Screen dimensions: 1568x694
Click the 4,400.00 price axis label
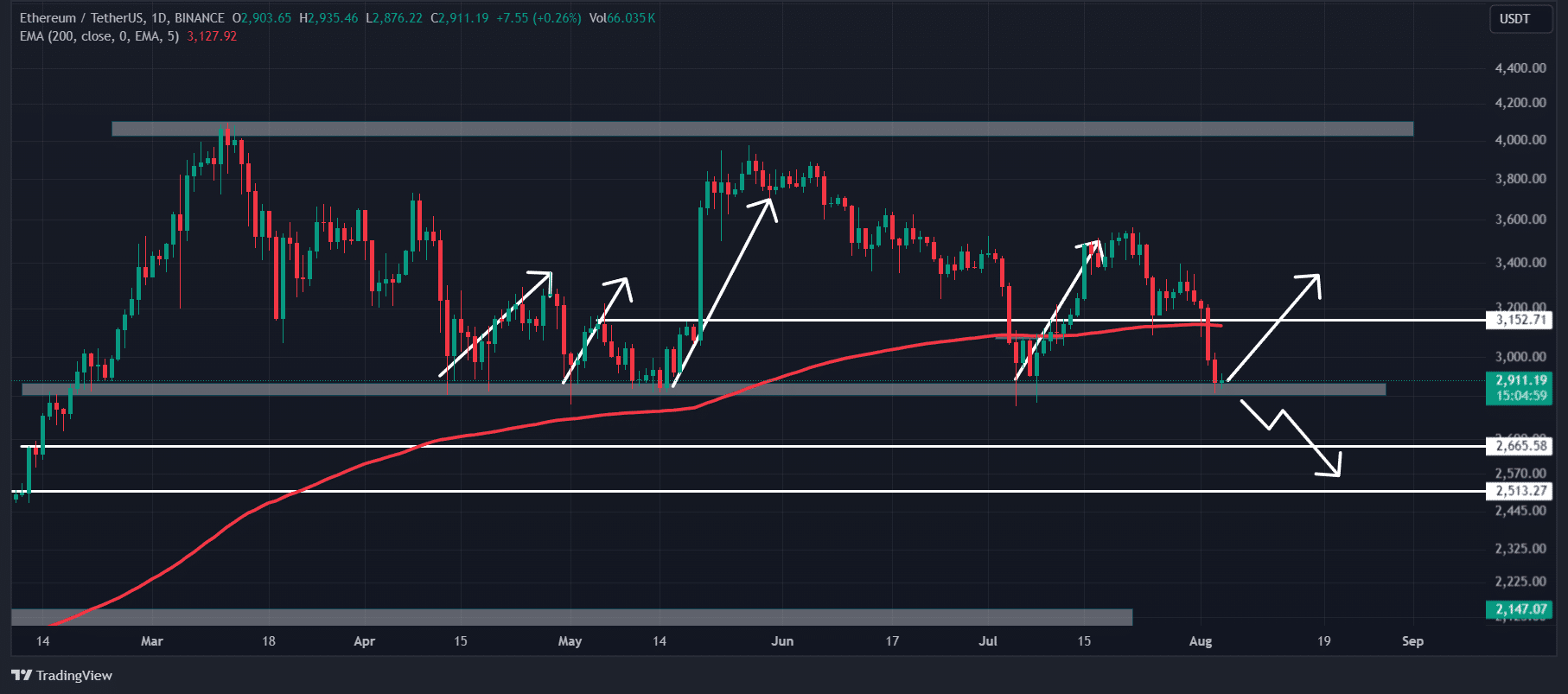(x=1520, y=68)
